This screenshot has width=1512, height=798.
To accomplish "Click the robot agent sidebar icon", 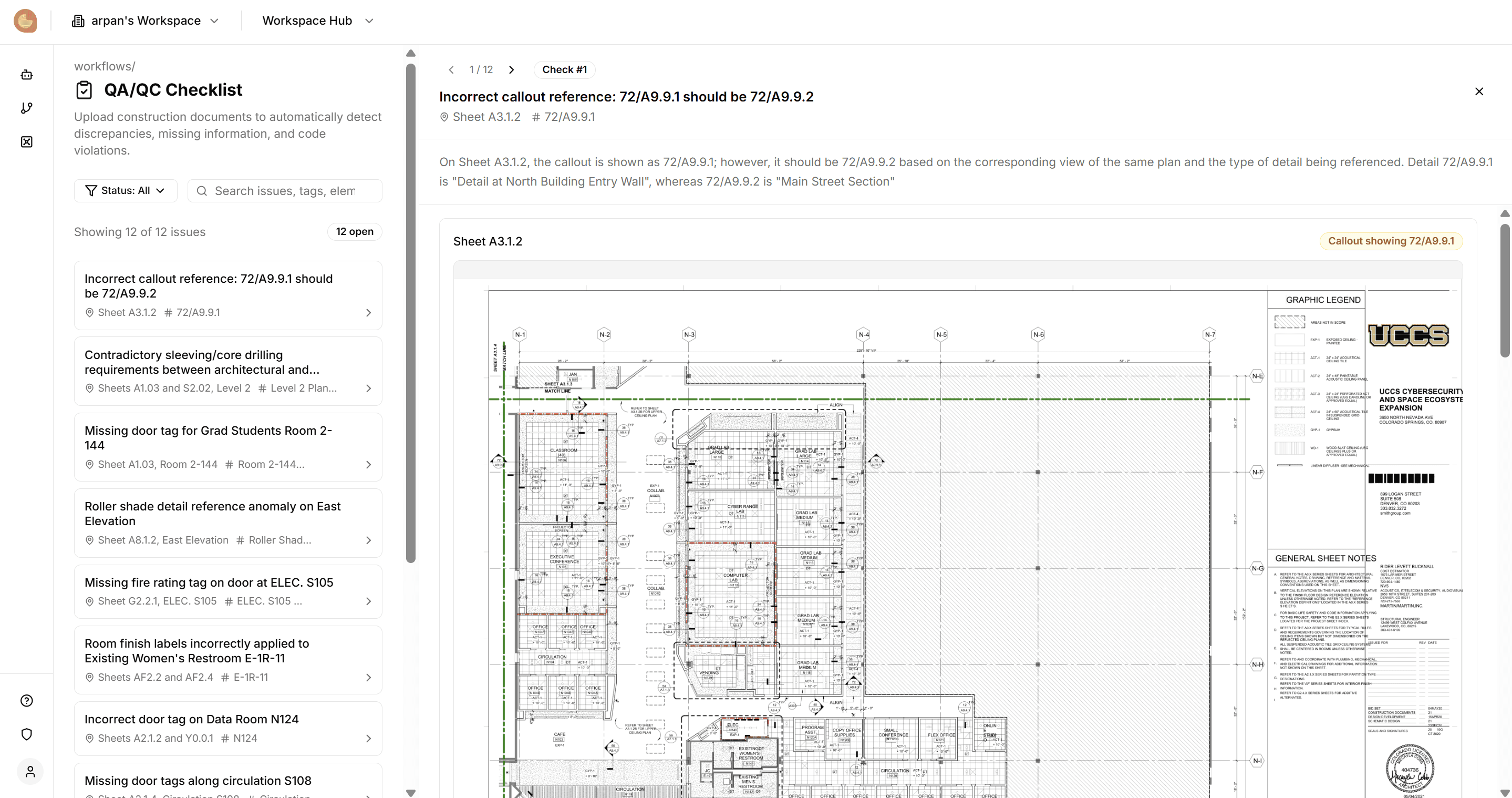I will (x=26, y=75).
